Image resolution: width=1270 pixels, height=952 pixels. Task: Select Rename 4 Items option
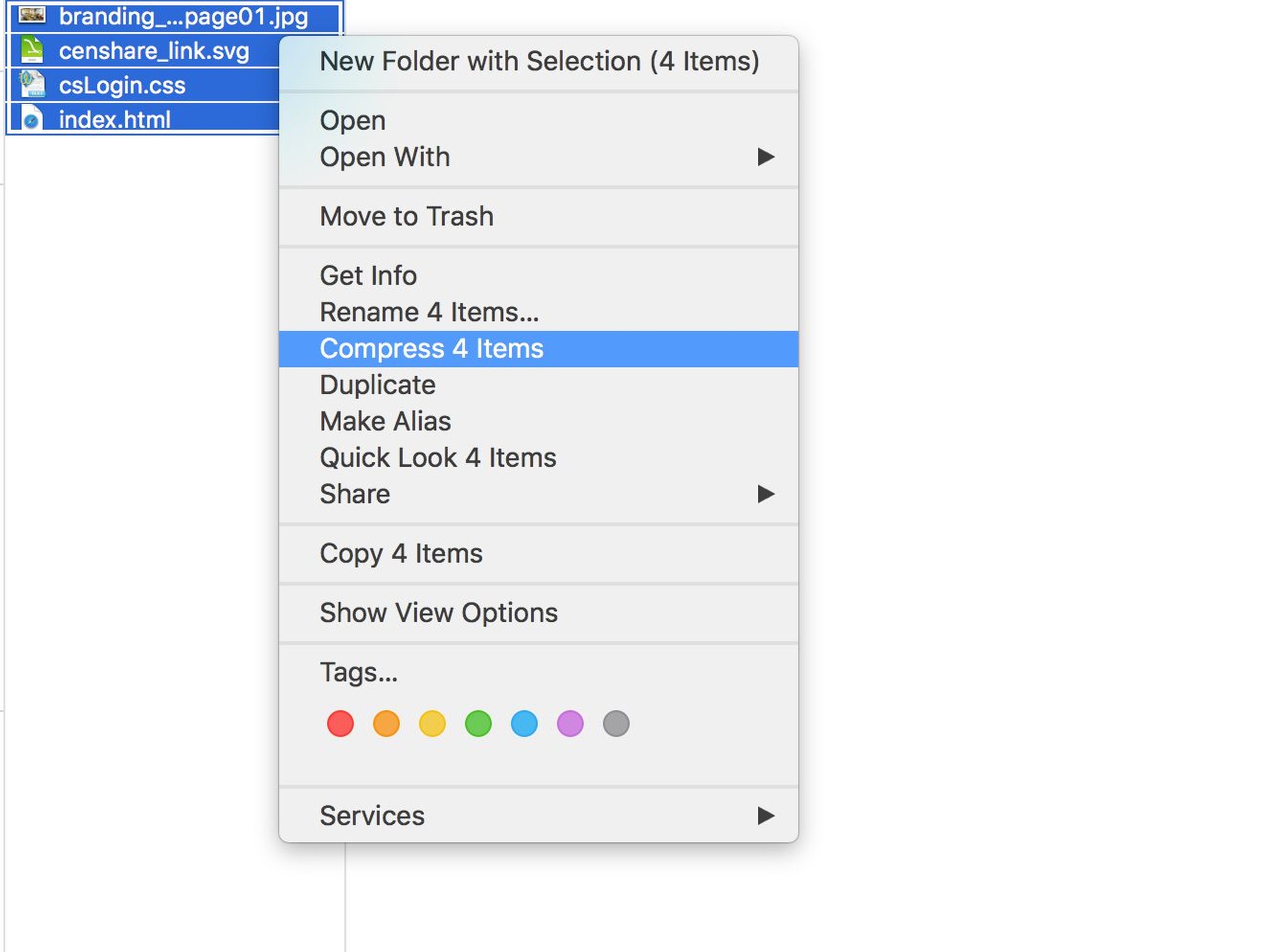pyautogui.click(x=429, y=312)
